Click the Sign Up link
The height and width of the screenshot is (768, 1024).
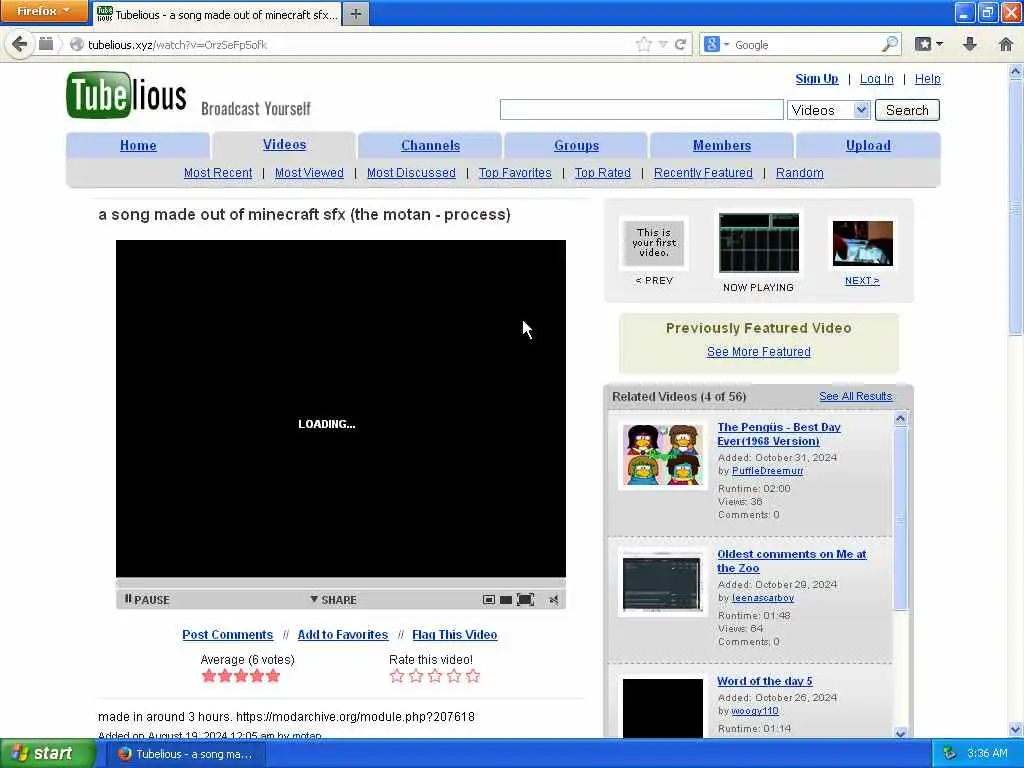click(x=816, y=79)
